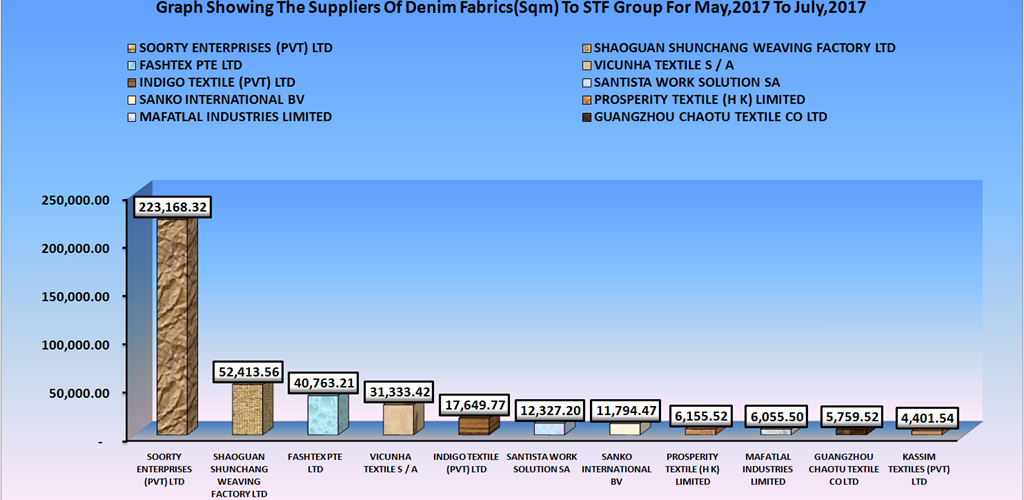Select the cream Sanko International bar
Viewport: 1024px width, 500px height.
pos(630,428)
